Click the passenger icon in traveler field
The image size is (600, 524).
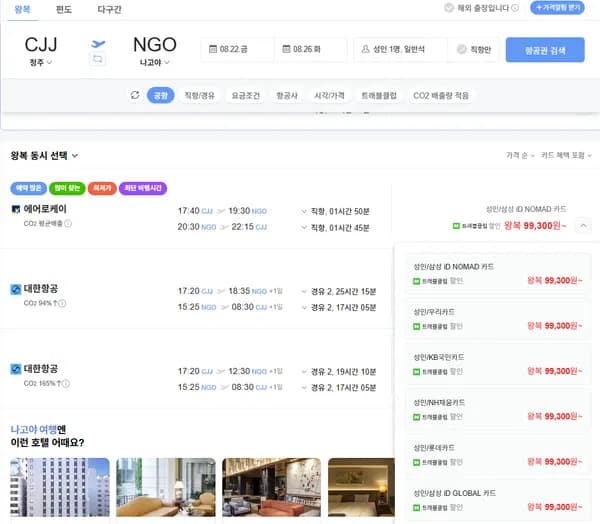click(365, 48)
